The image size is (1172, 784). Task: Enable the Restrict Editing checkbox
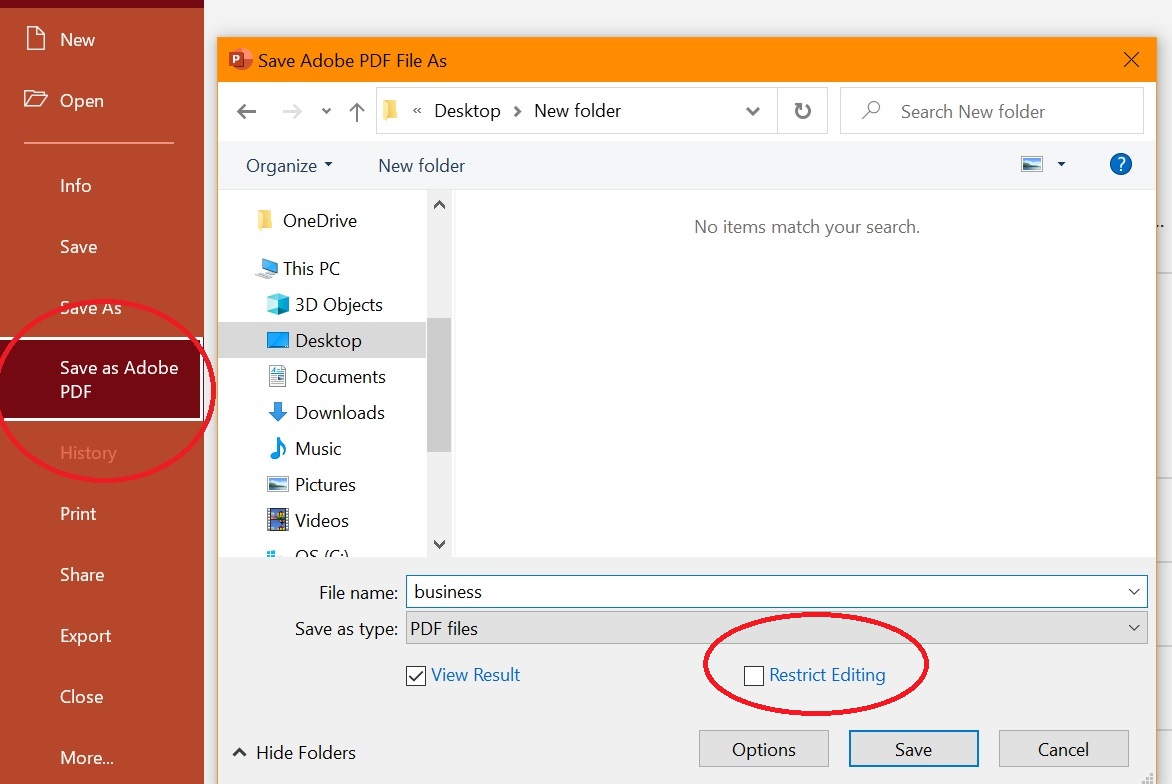pyautogui.click(x=753, y=676)
